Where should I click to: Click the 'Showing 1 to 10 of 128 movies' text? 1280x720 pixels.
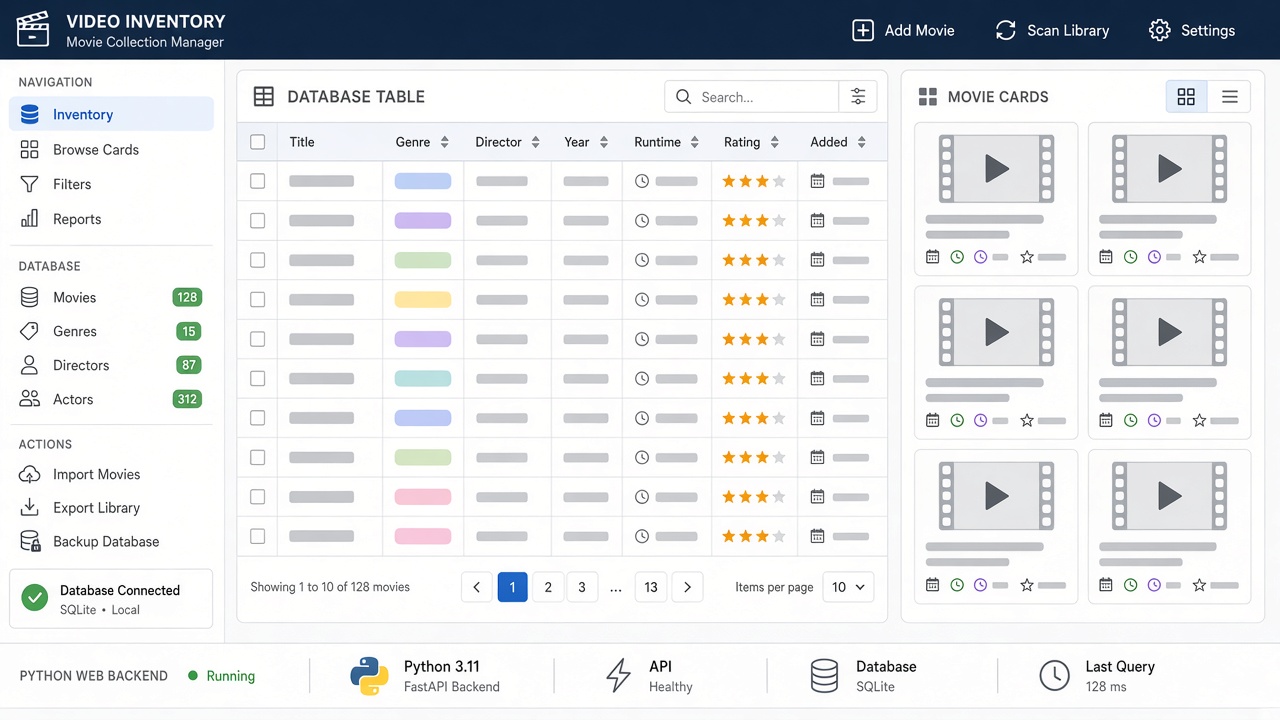[x=330, y=587]
